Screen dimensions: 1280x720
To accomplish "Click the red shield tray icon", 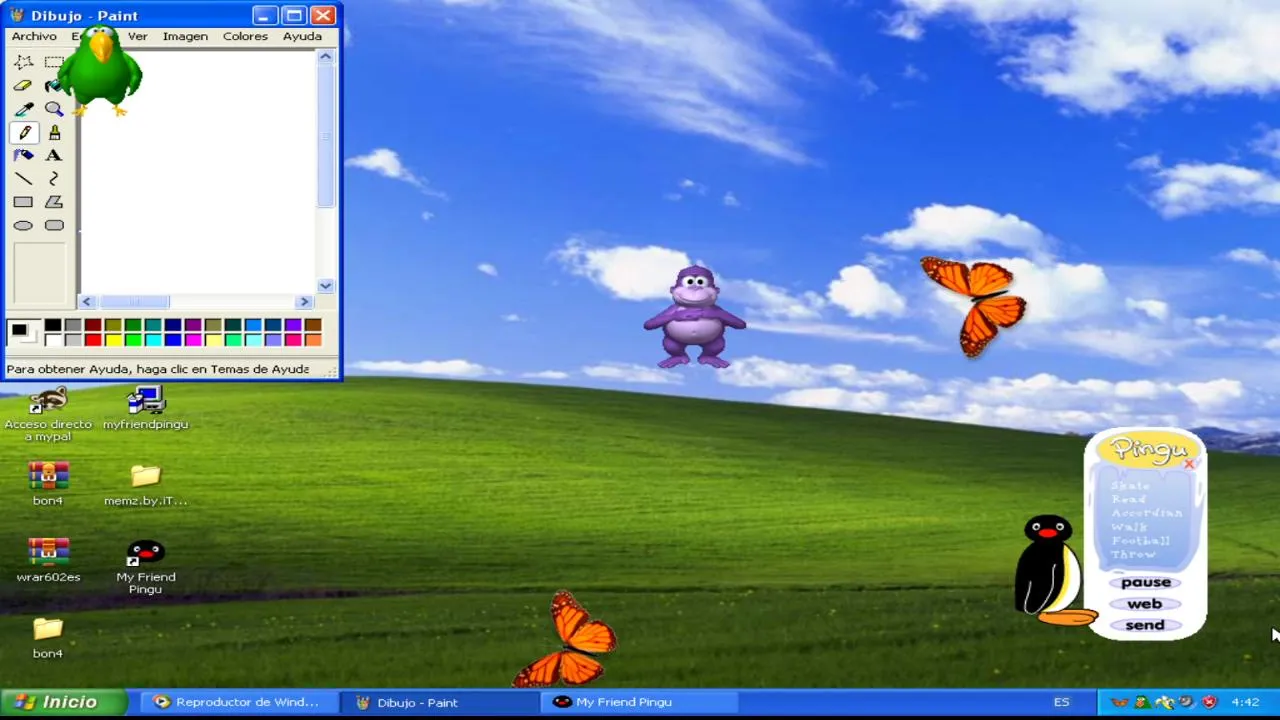I will click(x=1209, y=702).
